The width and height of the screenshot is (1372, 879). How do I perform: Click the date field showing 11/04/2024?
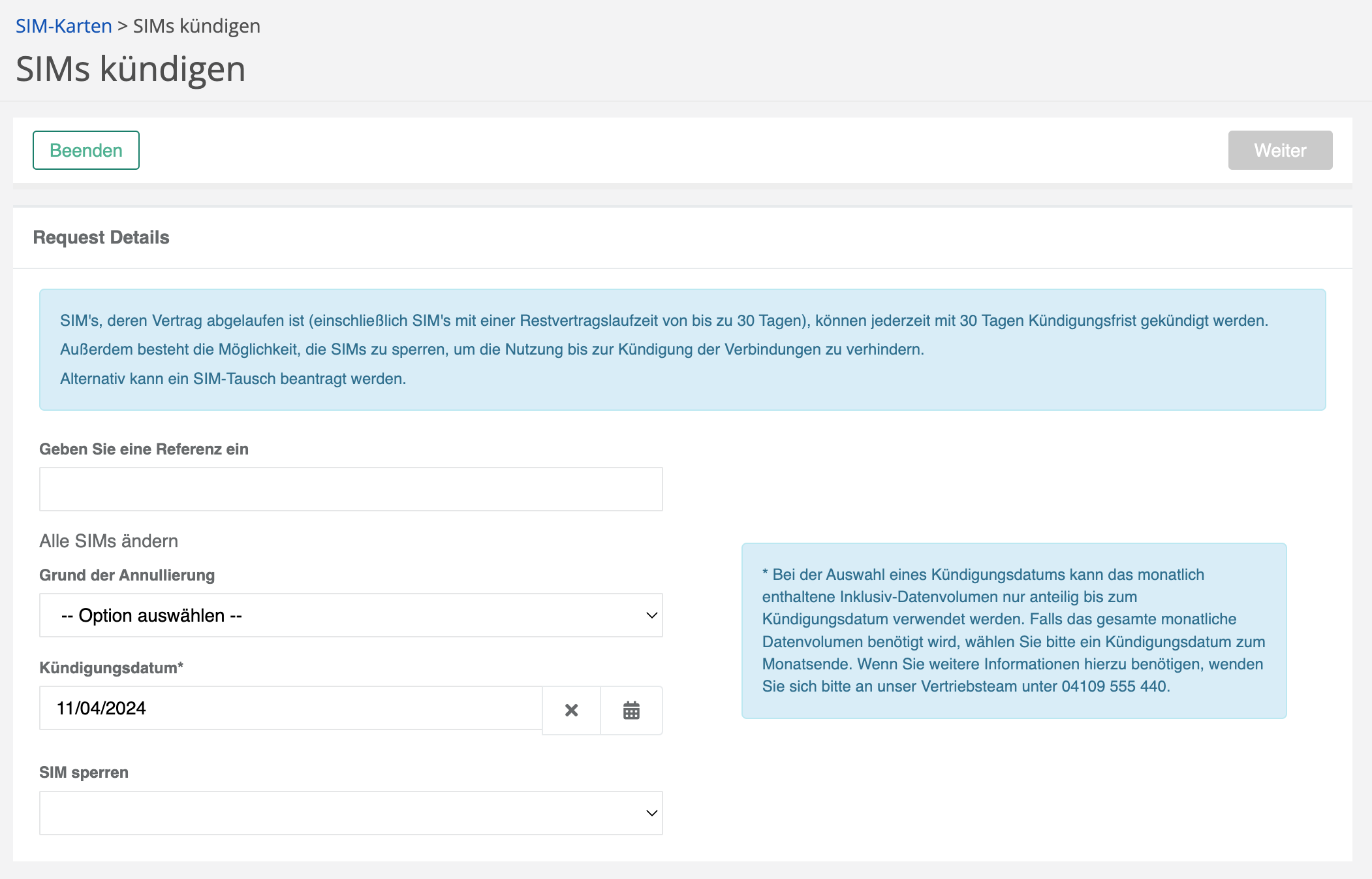290,708
